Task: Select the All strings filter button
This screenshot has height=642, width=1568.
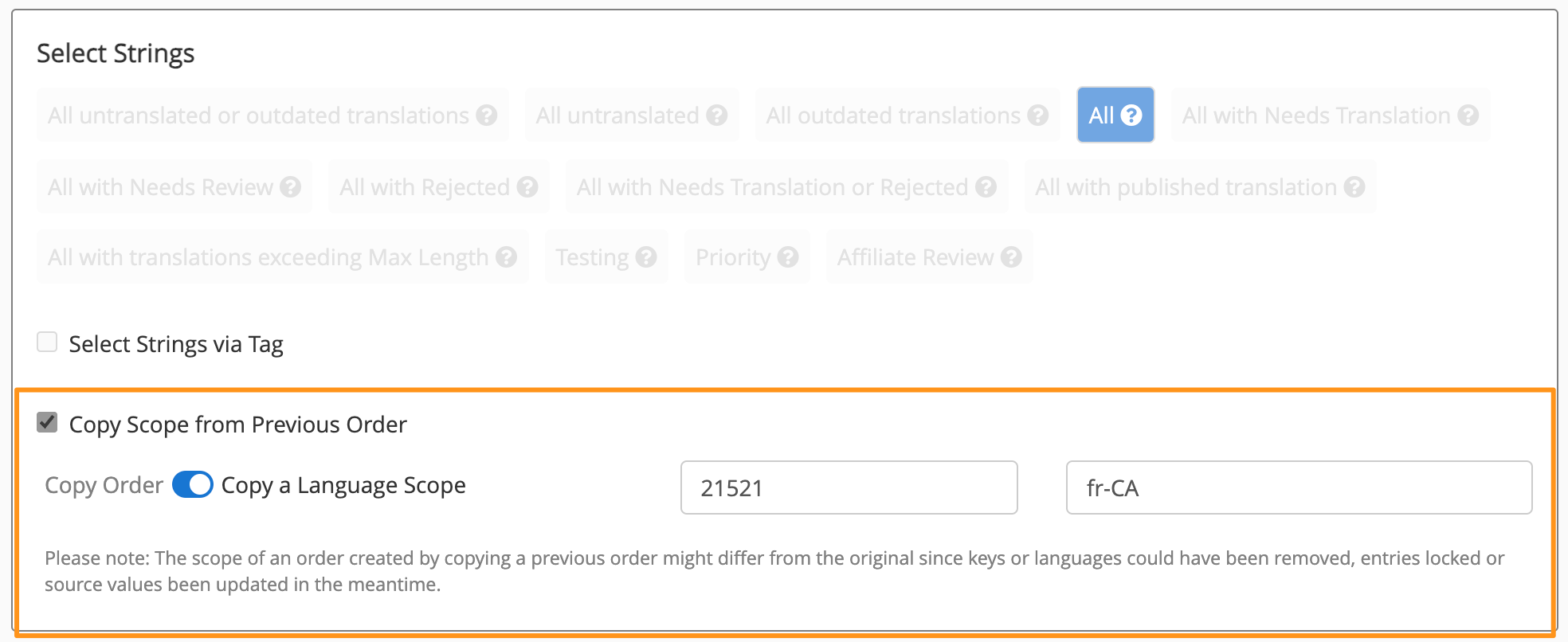Action: (1115, 115)
